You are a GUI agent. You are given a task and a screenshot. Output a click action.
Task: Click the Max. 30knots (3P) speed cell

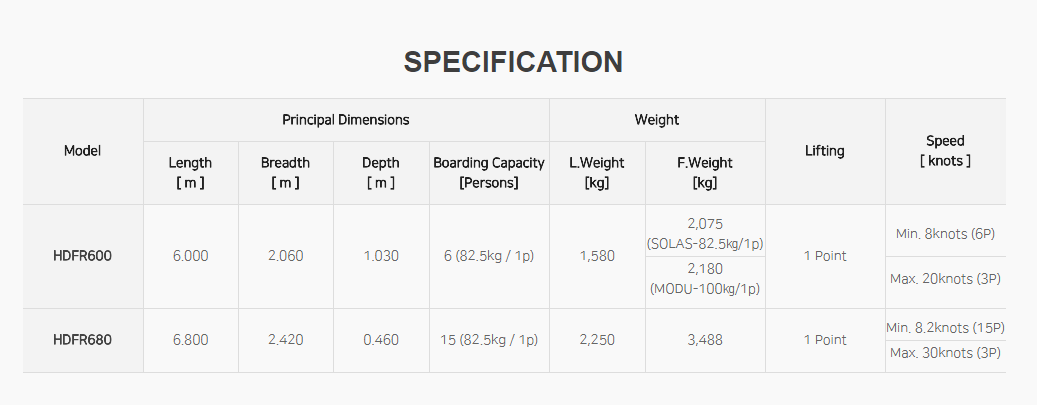[945, 353]
